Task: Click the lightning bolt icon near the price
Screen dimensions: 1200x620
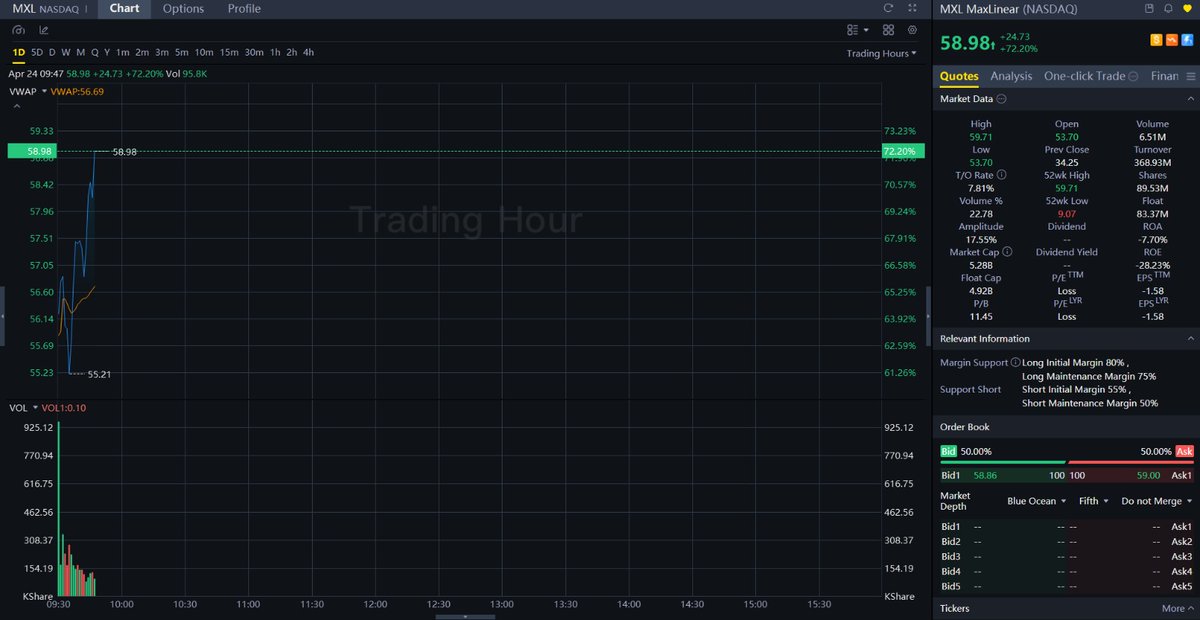Action: 1187,40
